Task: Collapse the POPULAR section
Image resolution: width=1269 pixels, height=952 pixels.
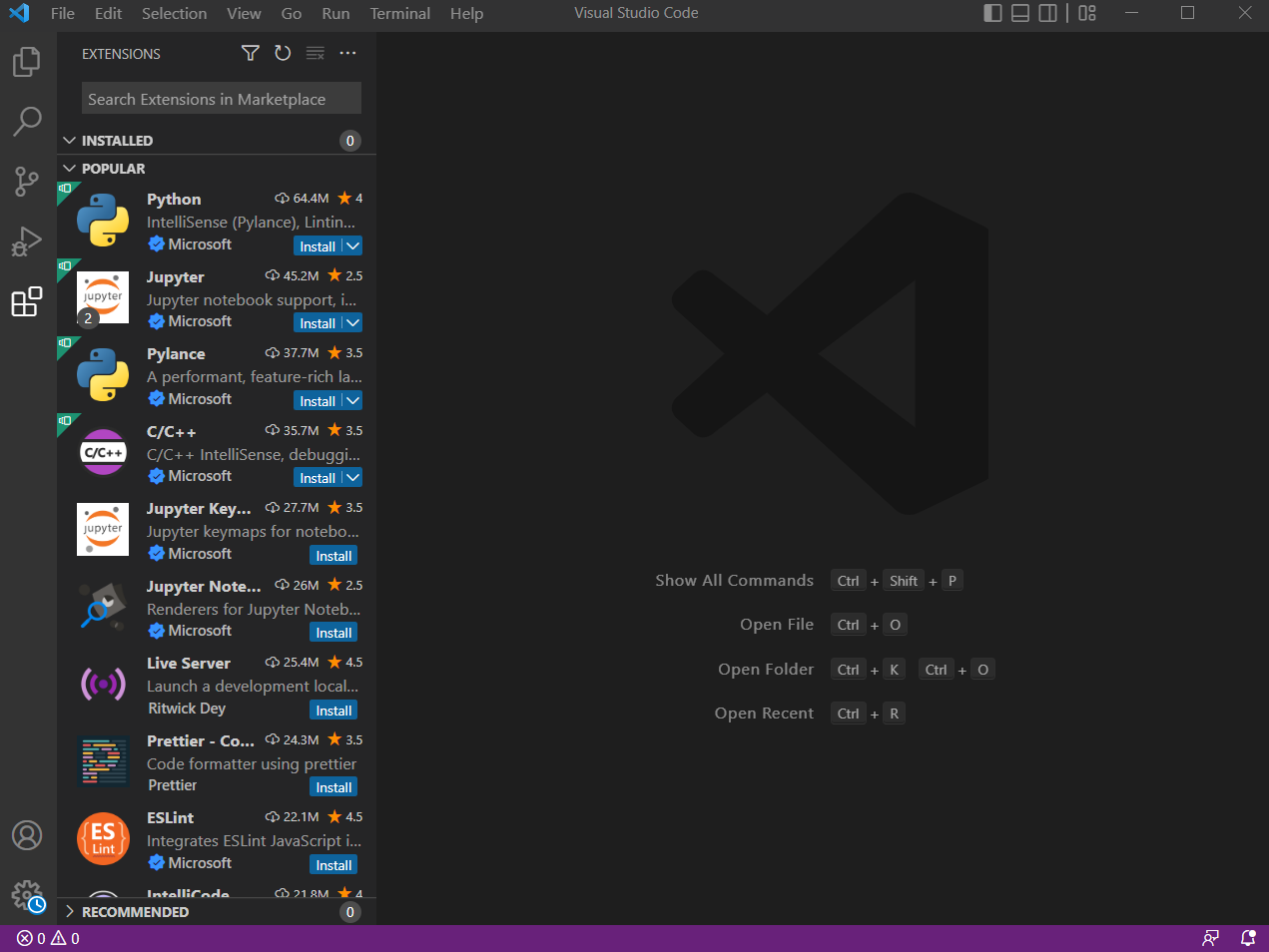Action: [x=70, y=169]
